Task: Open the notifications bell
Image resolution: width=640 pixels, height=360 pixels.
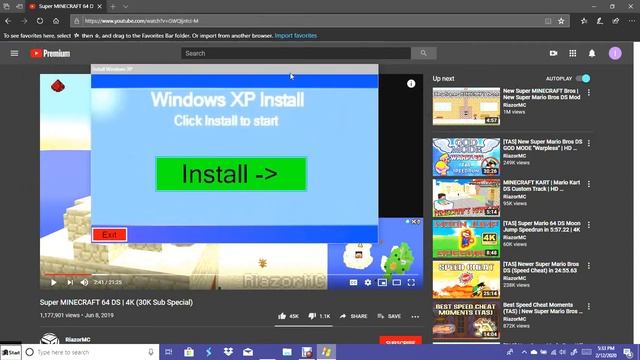Action: [592, 53]
